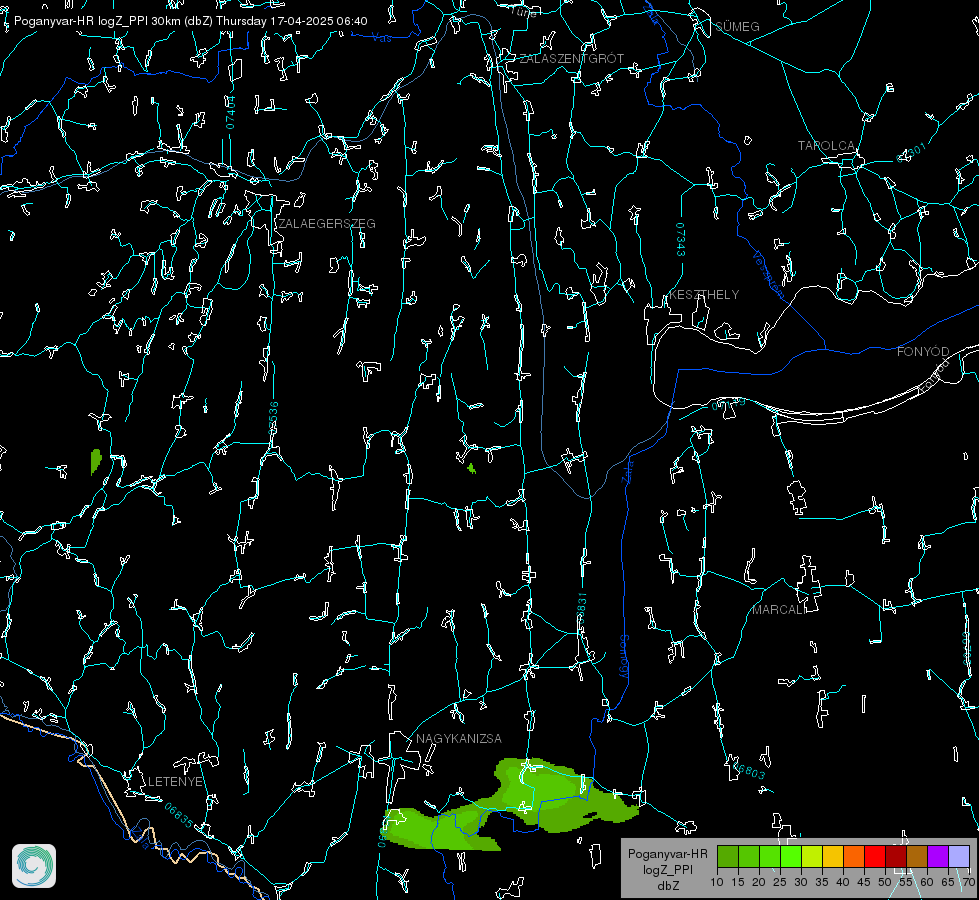This screenshot has width=979, height=900.
Task: Select the 50–55 dBZ dark red legend swatch
Action: [896, 856]
